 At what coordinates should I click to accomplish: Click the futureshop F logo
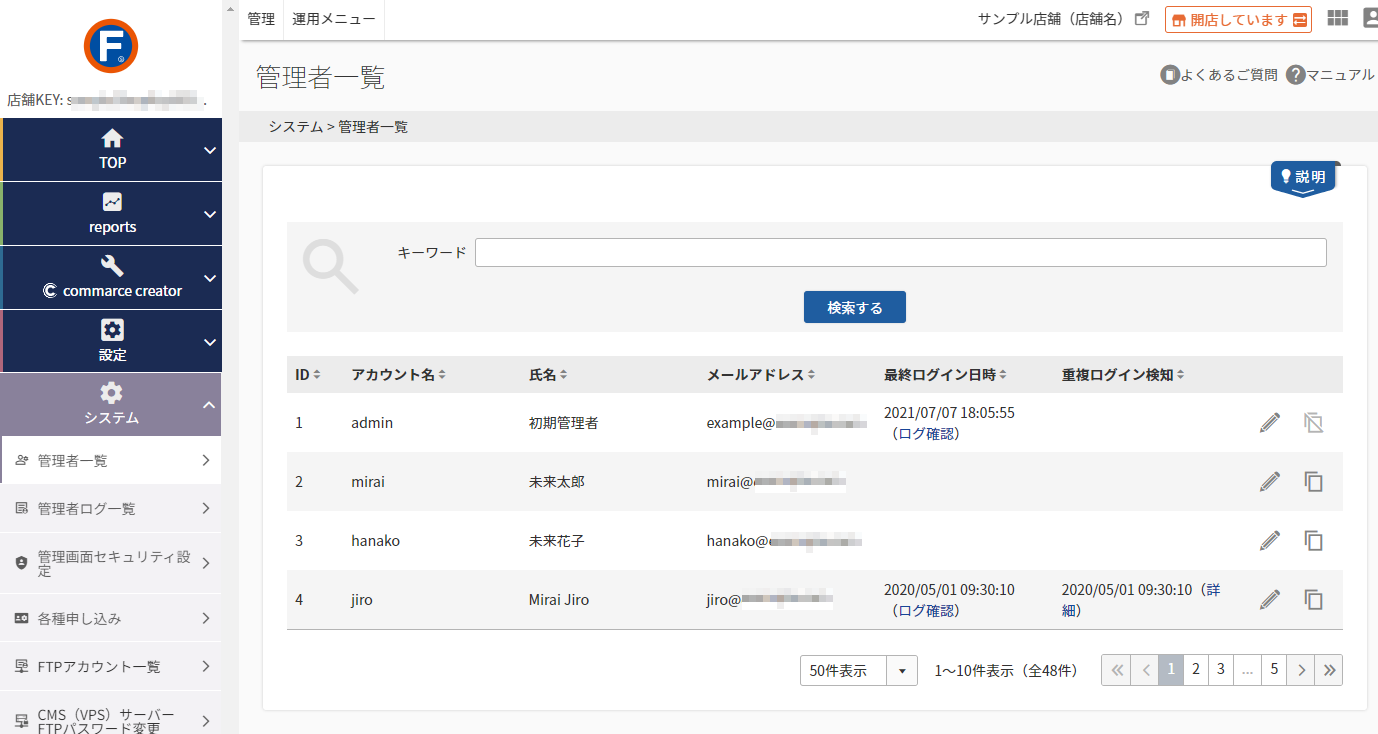pyautogui.click(x=111, y=46)
